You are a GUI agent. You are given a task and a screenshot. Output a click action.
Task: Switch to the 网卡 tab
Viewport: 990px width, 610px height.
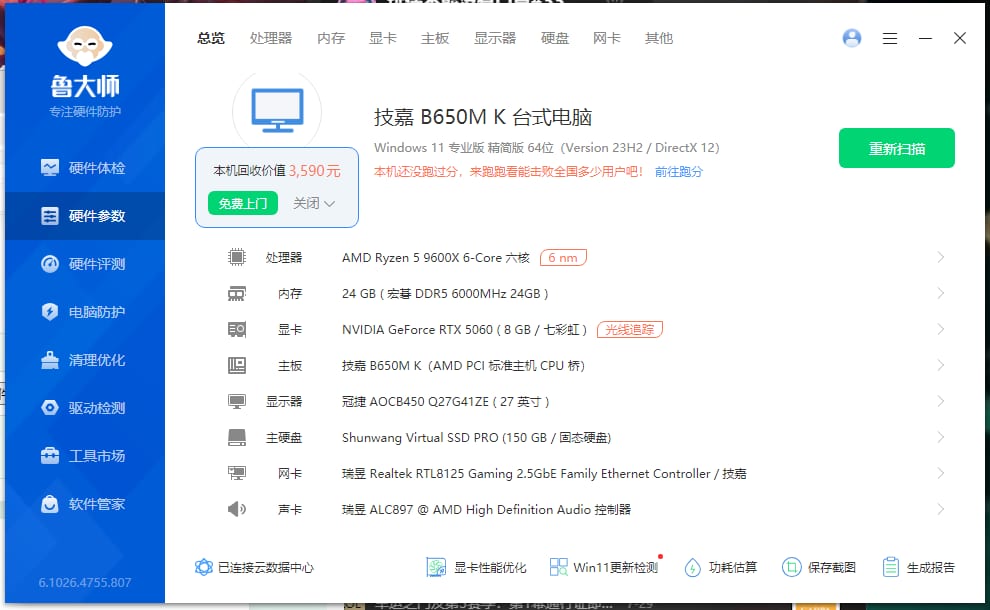[x=607, y=39]
